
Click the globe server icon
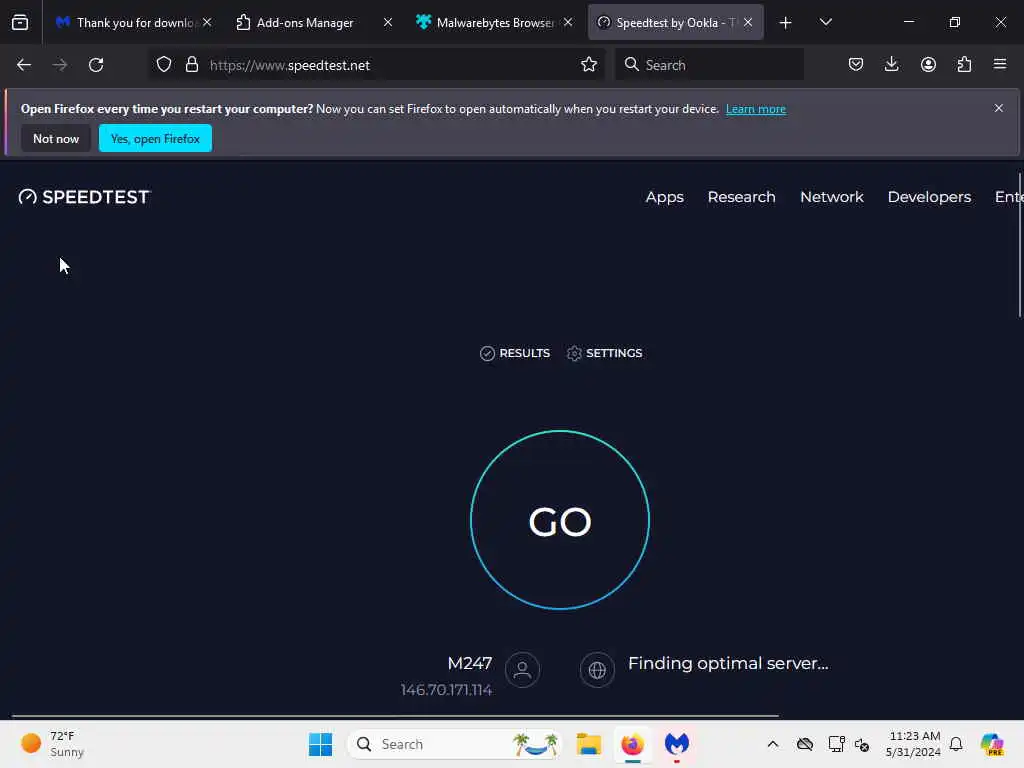[597, 669]
